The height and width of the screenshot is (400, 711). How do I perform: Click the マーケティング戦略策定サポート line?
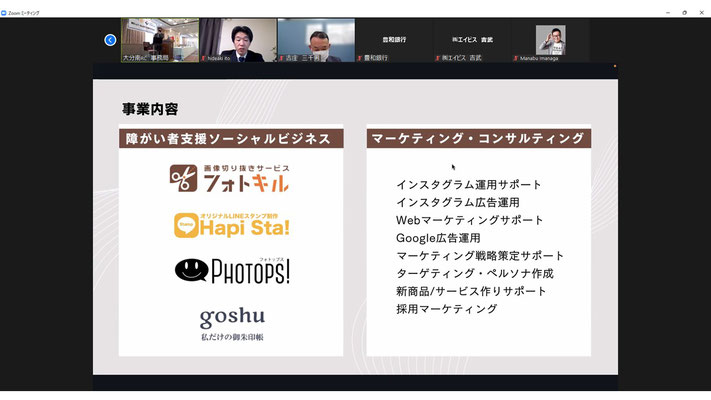click(480, 256)
